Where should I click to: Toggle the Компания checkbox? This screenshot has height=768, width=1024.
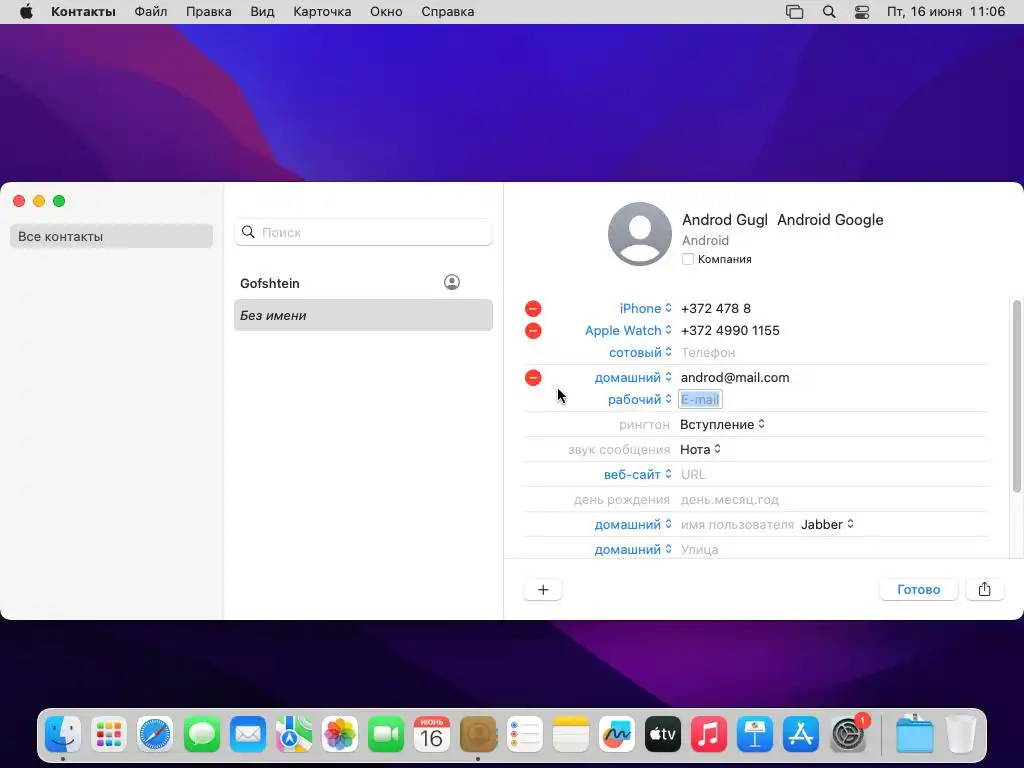click(688, 259)
